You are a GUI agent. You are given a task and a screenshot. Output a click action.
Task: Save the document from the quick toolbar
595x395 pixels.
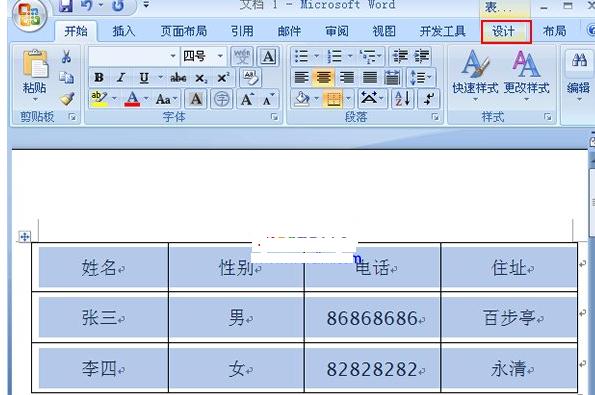[x=65, y=5]
